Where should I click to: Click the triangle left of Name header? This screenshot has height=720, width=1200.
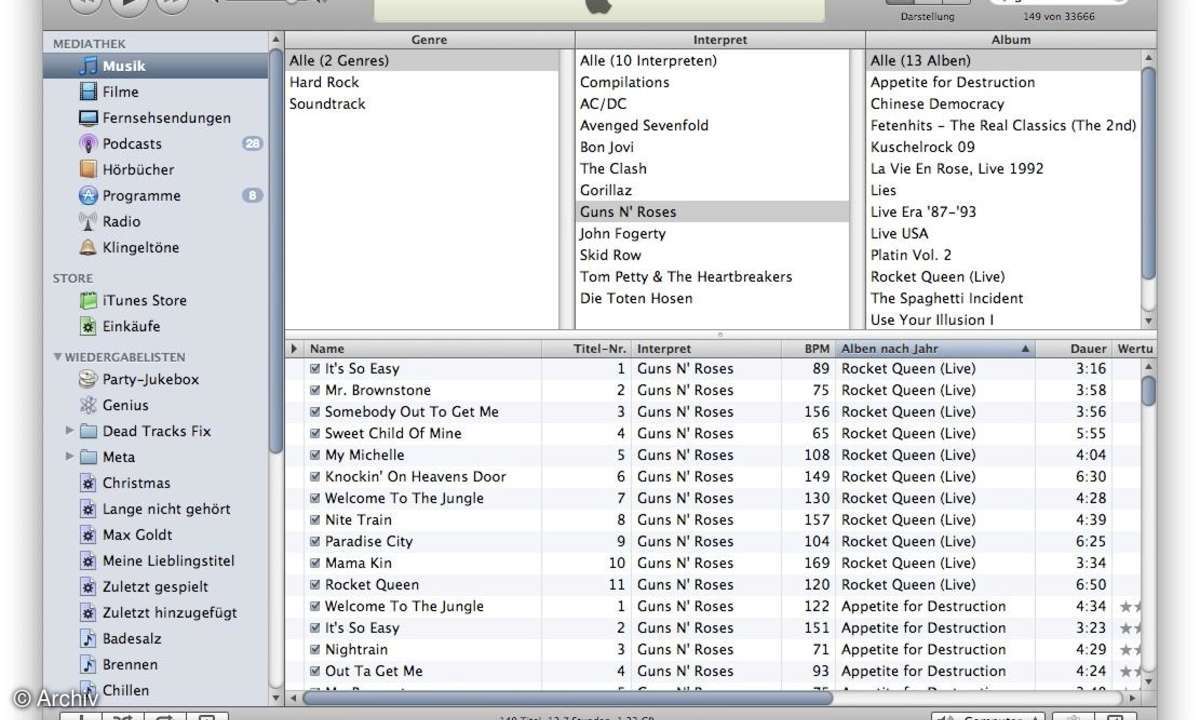tap(294, 349)
